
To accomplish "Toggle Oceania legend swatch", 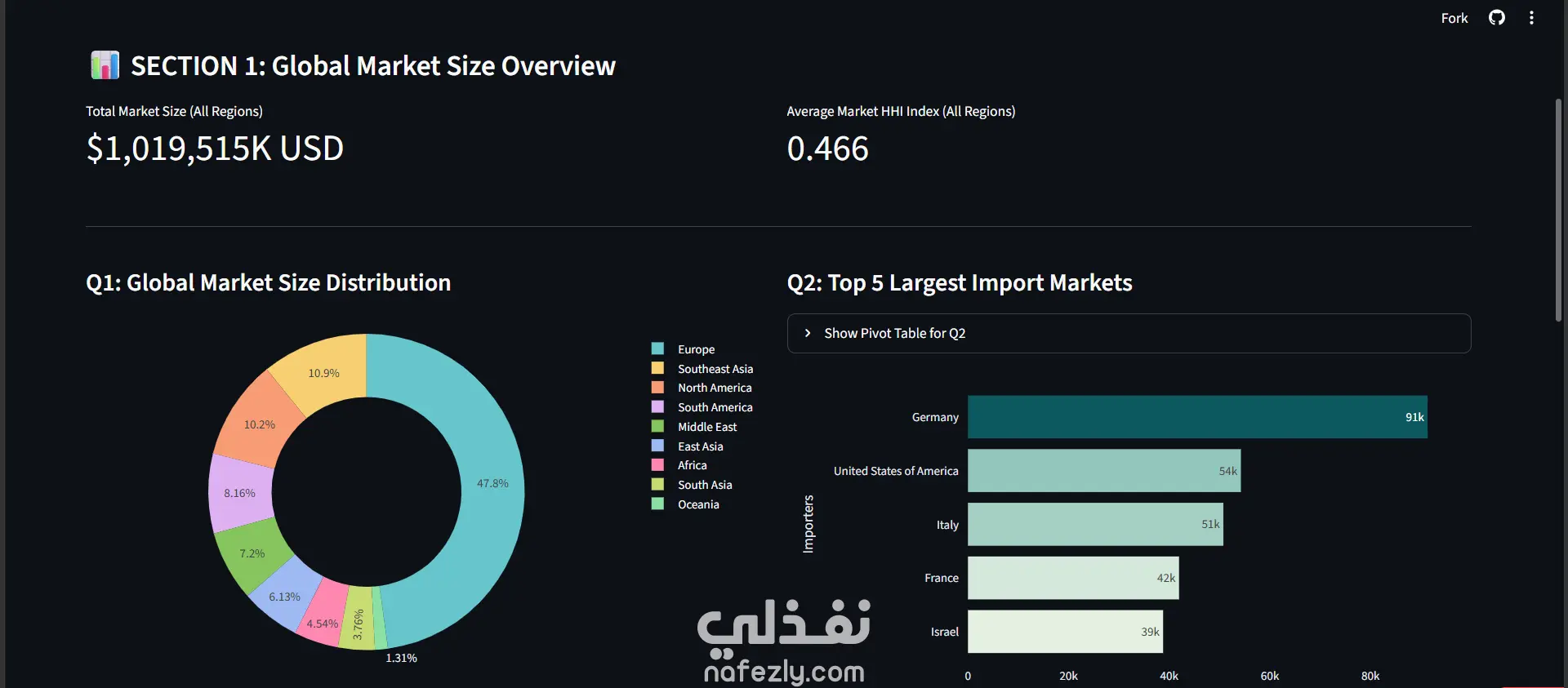I will [657, 504].
